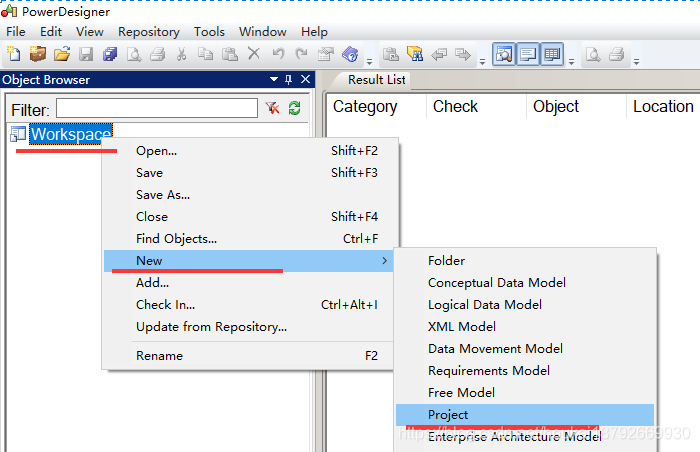Choose Rename from the context menu
Viewport: 700px width, 452px height.
coord(249,356)
